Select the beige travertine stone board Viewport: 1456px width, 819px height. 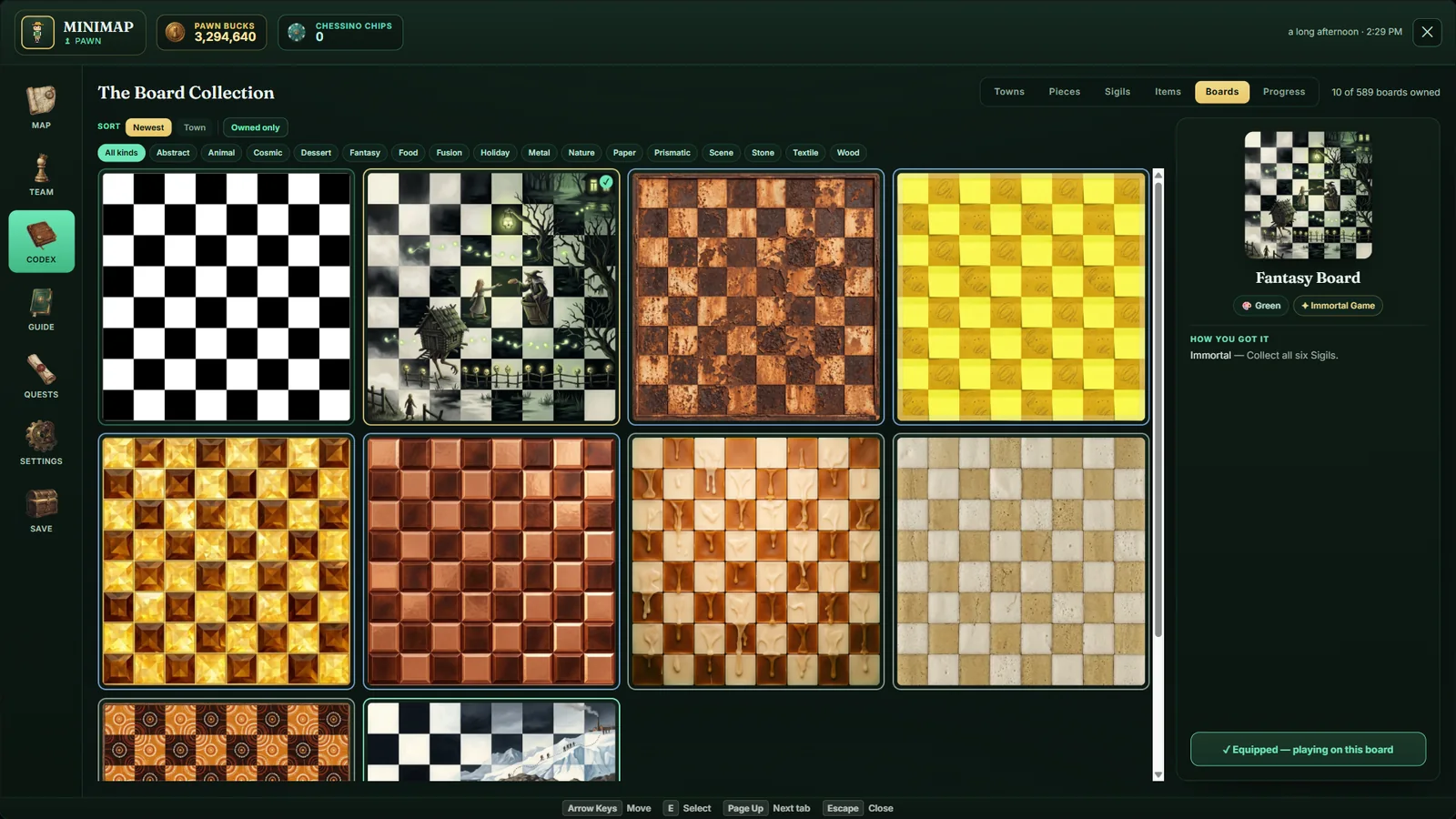pos(1021,561)
